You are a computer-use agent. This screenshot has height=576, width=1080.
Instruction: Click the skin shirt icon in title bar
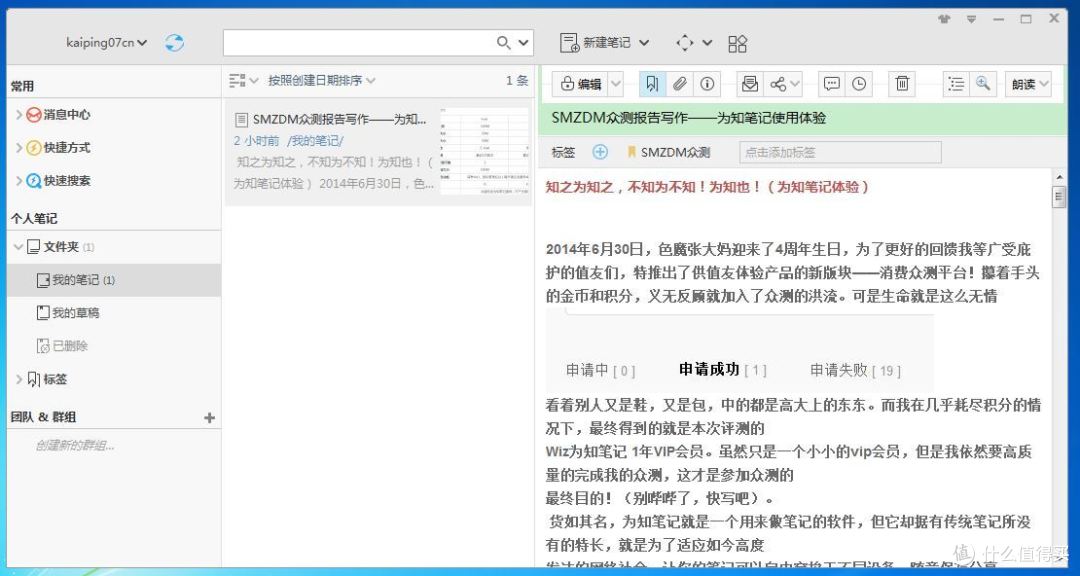tap(944, 19)
